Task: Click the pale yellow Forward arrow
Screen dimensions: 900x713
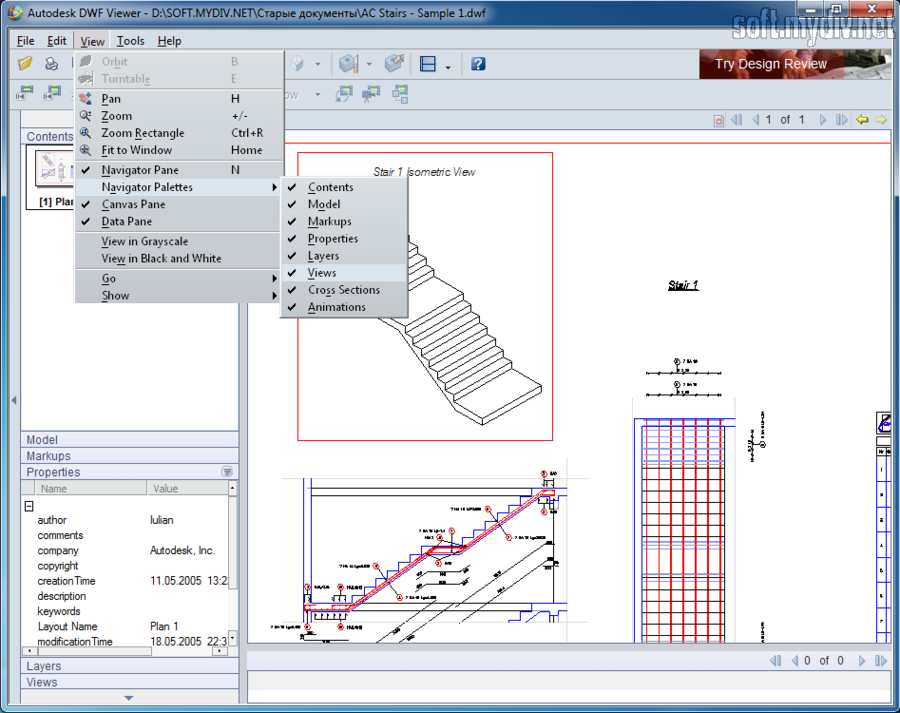Action: 881,119
